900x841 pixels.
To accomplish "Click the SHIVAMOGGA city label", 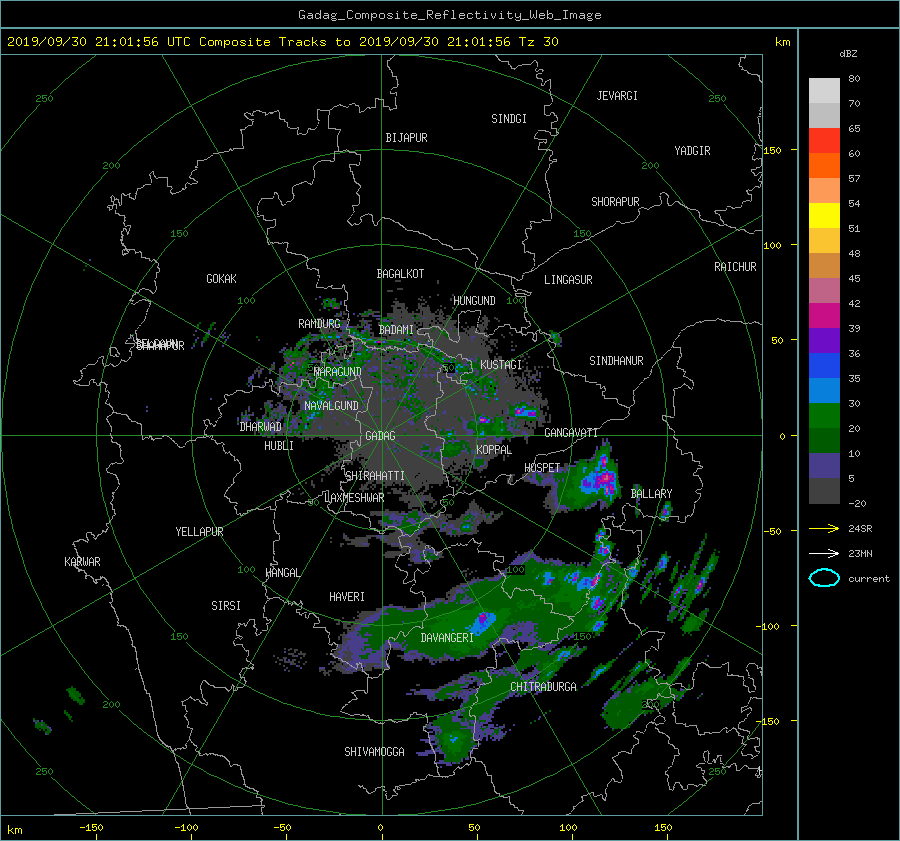I will click(374, 752).
